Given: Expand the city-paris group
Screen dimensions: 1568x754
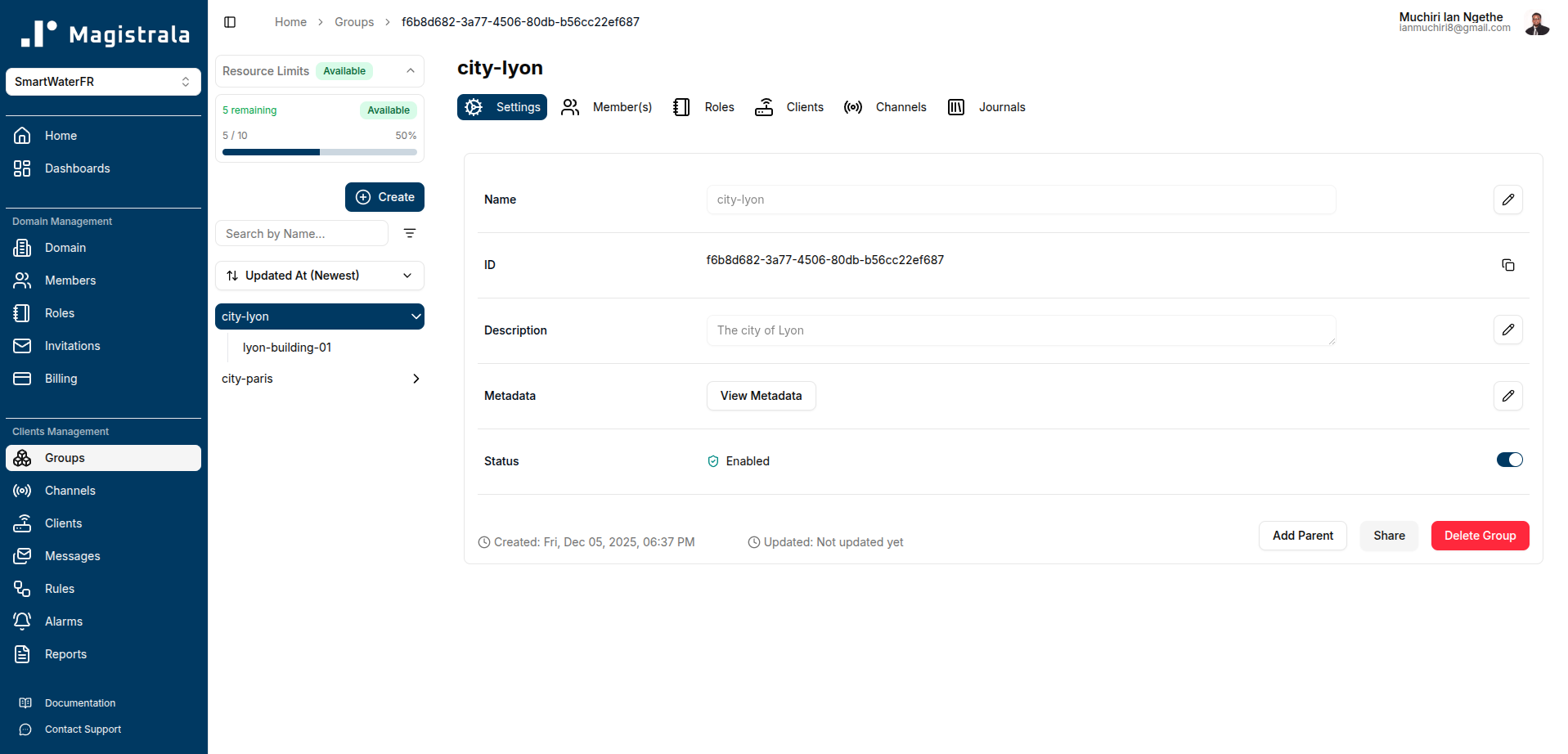Looking at the screenshot, I should point(416,379).
